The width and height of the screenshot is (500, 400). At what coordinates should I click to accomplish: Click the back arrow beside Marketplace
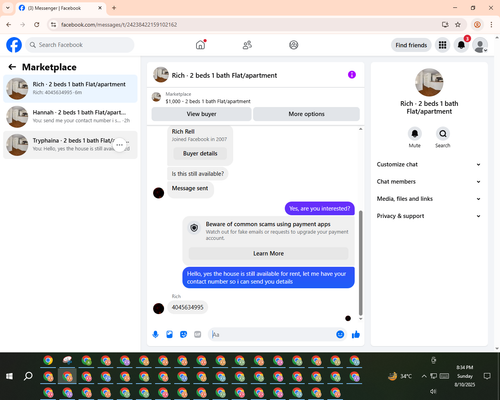(12, 67)
